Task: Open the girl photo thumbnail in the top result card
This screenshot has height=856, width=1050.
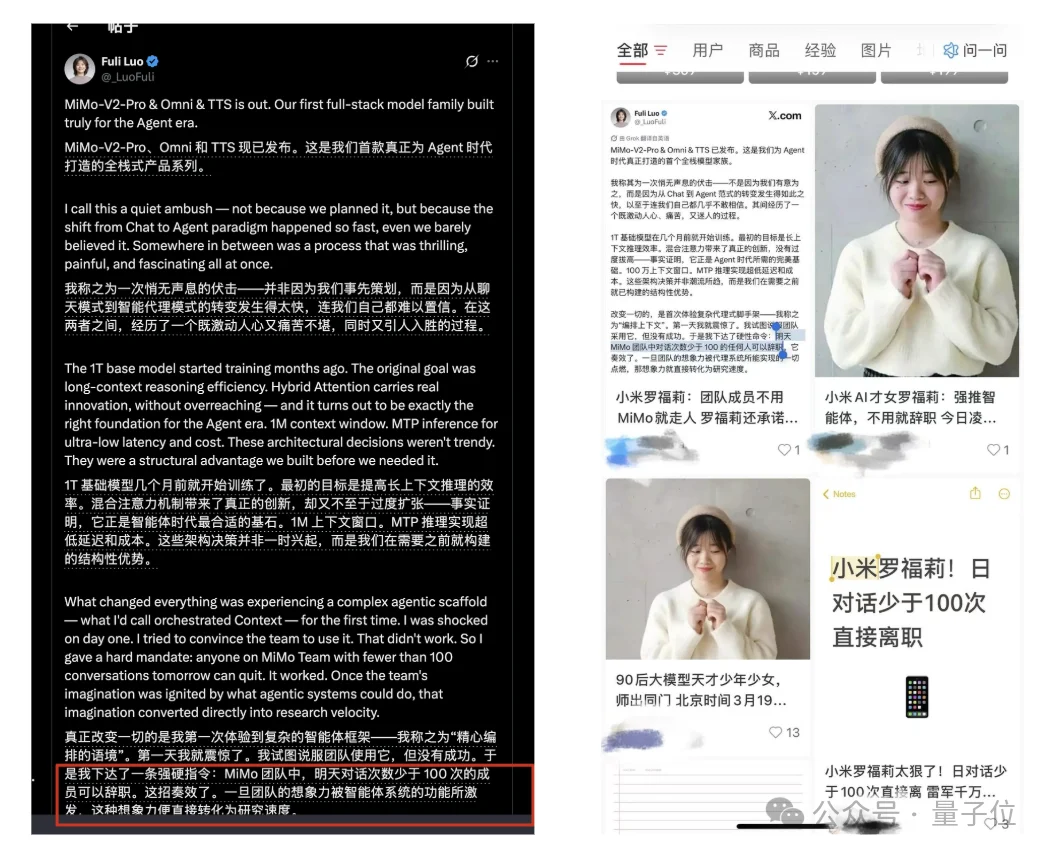Action: pyautogui.click(x=917, y=240)
